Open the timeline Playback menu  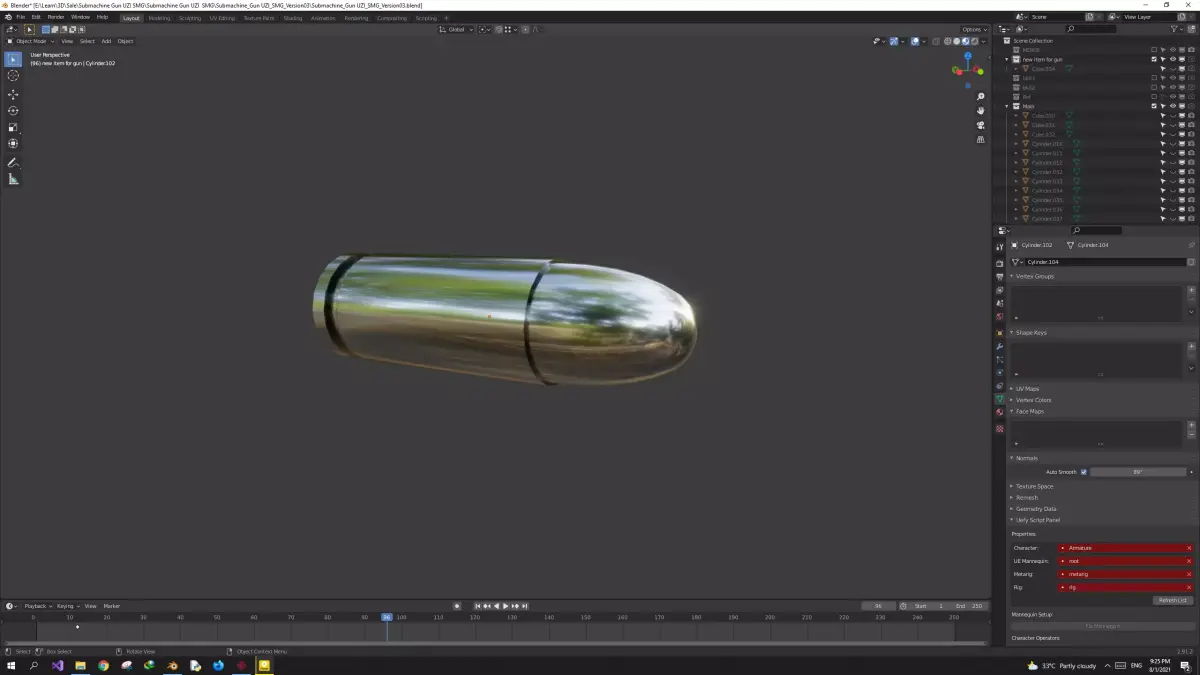[x=36, y=606]
